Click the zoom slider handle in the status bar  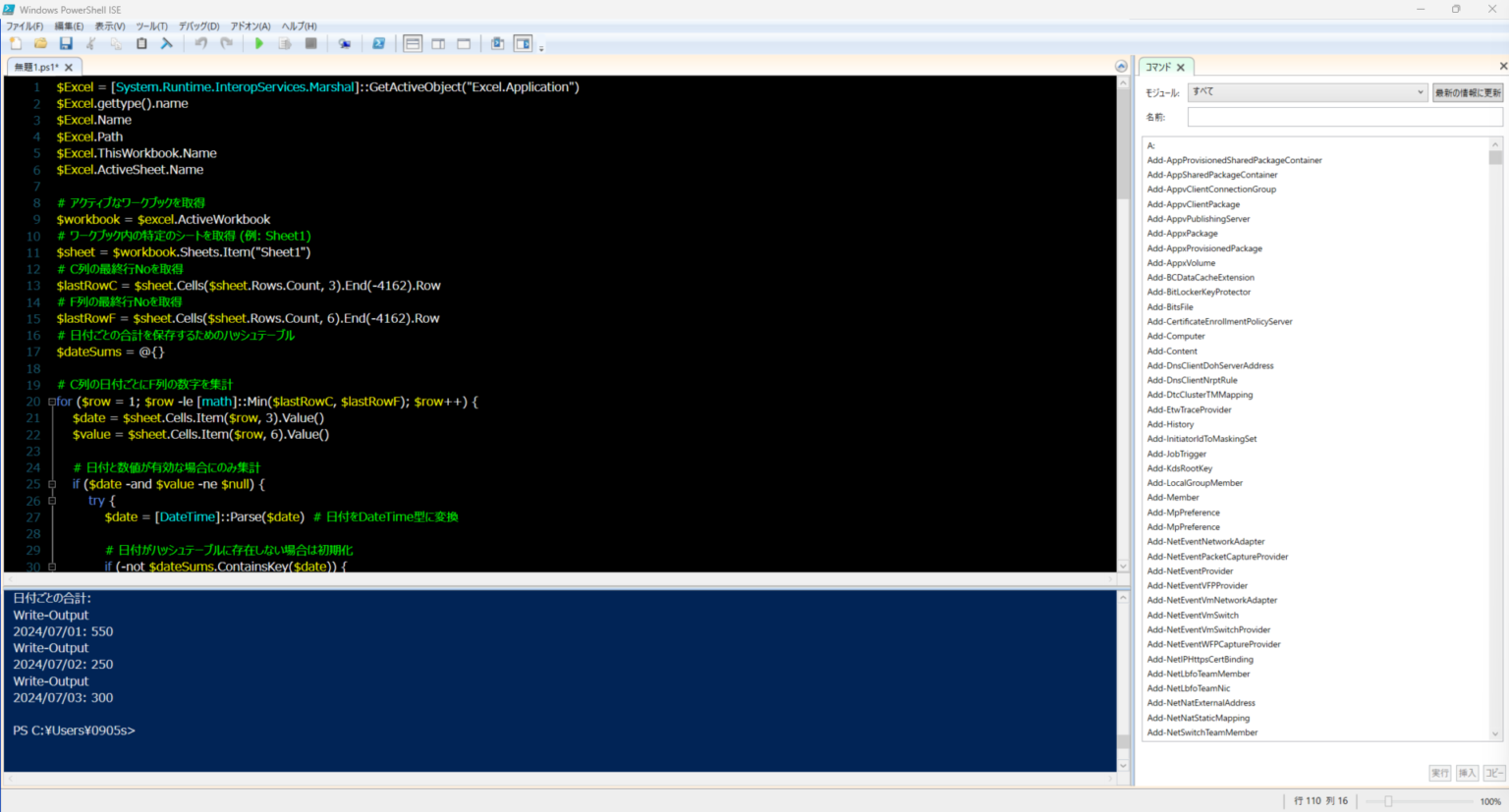(1388, 801)
